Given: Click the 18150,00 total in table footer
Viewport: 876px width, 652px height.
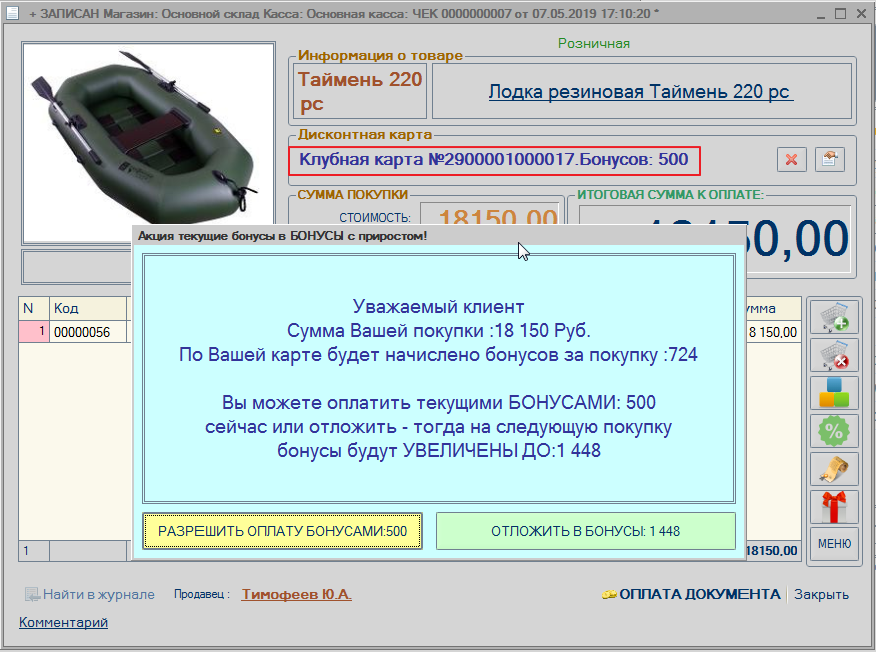Looking at the screenshot, I should click(x=772, y=551).
